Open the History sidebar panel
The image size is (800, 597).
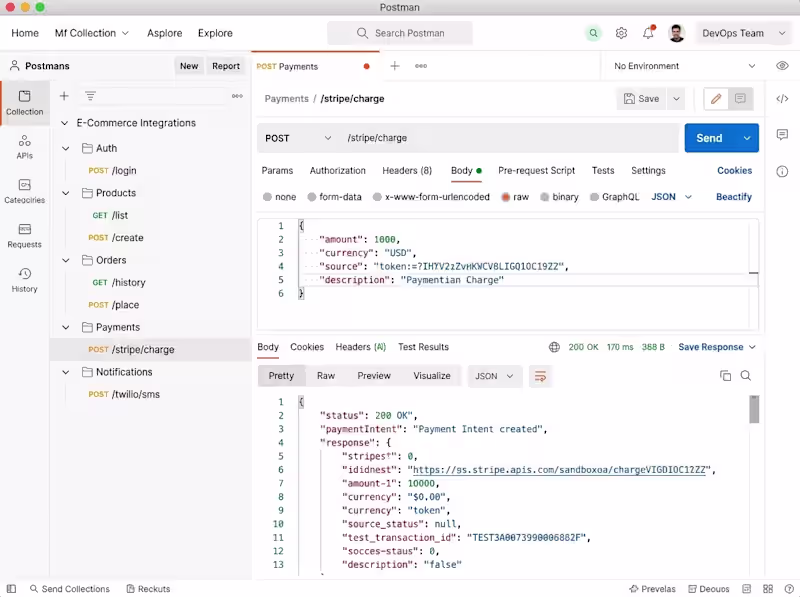coord(24,280)
